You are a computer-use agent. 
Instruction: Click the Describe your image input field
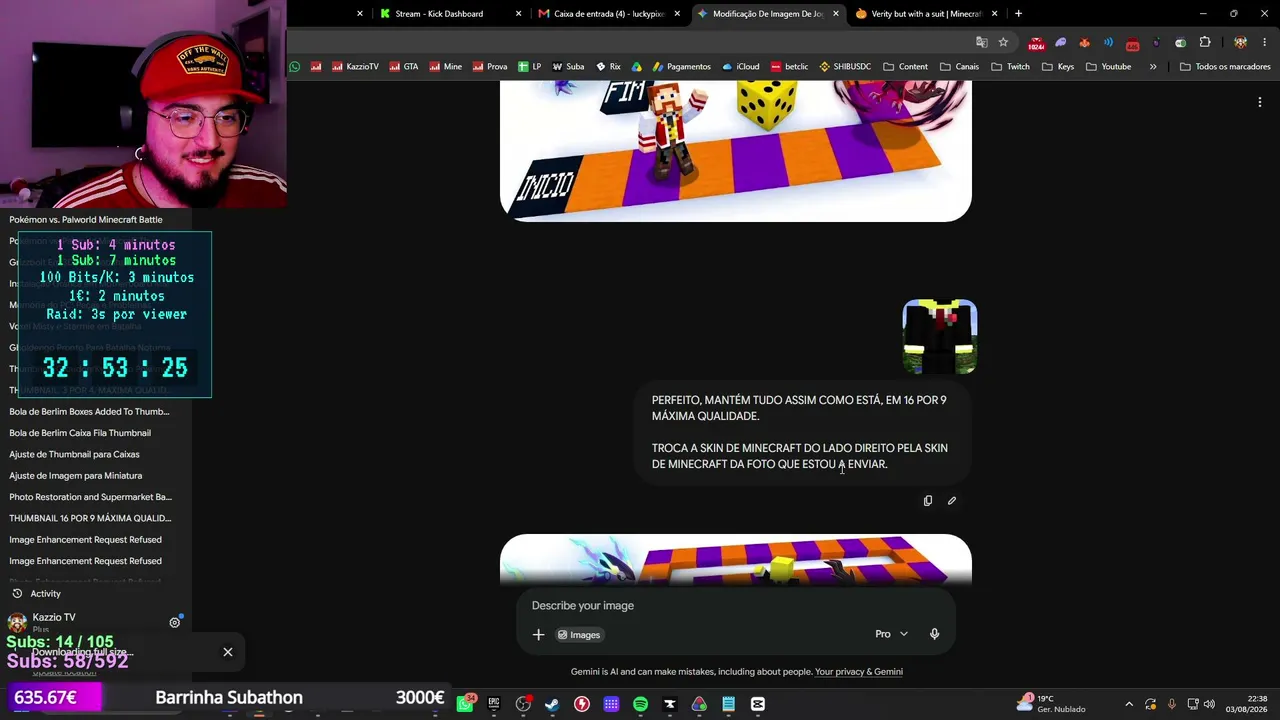pyautogui.click(x=736, y=606)
